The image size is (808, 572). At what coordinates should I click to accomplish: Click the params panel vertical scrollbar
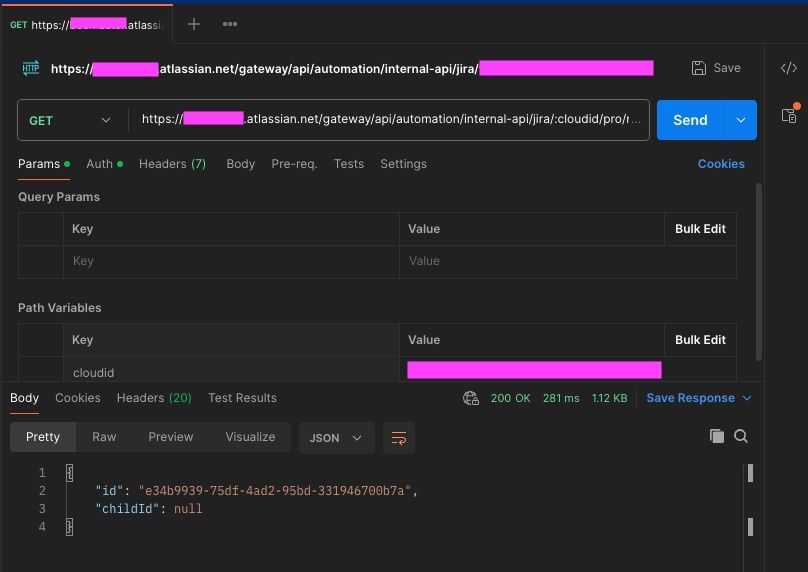point(759,272)
